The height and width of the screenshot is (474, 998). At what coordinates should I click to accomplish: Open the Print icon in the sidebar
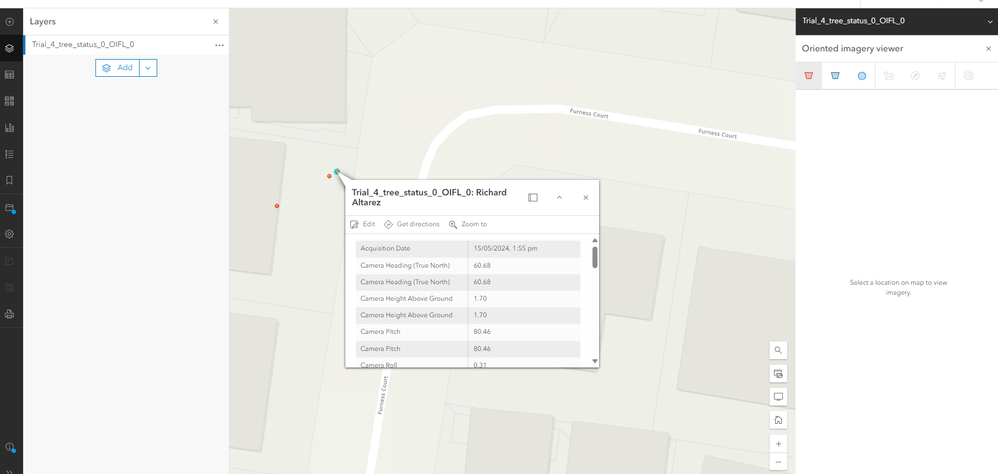(10, 314)
